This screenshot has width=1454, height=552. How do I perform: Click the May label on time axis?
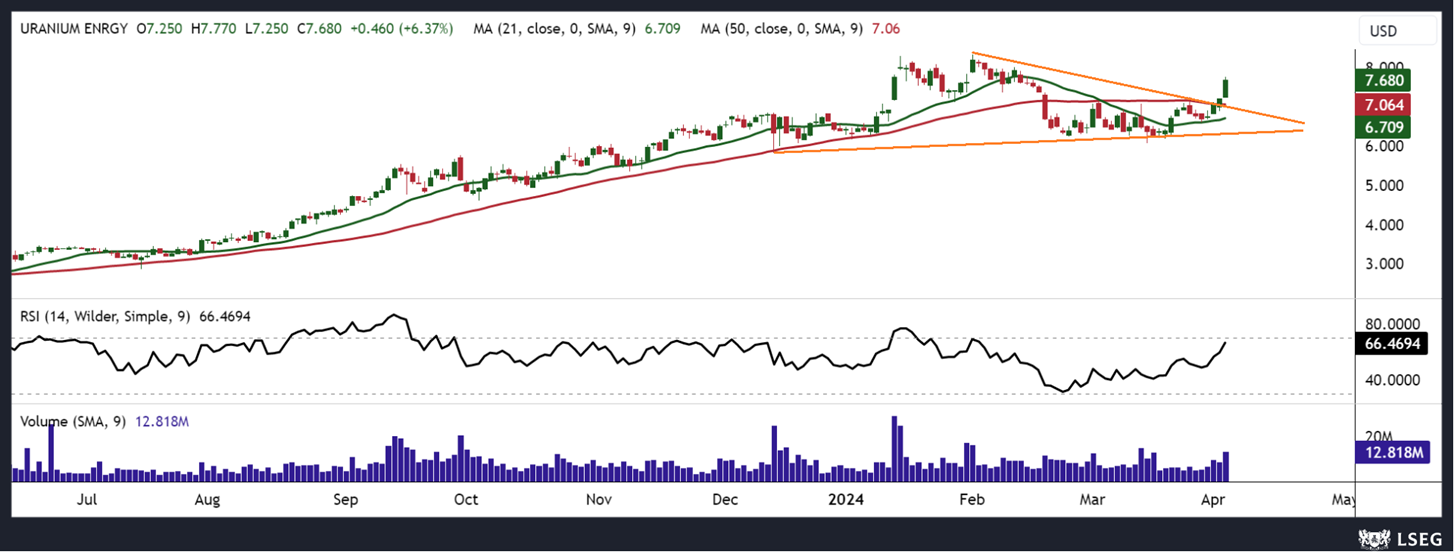tap(1343, 498)
